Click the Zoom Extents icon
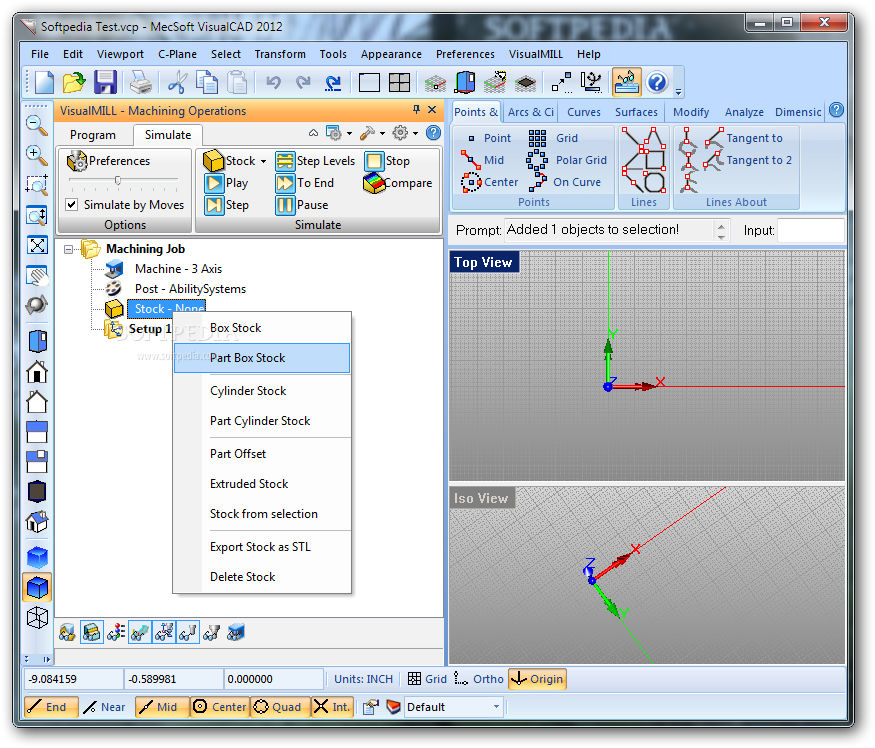 [x=37, y=245]
